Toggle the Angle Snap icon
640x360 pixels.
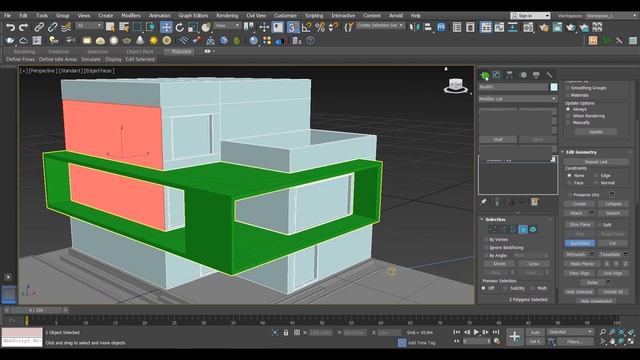pos(306,27)
